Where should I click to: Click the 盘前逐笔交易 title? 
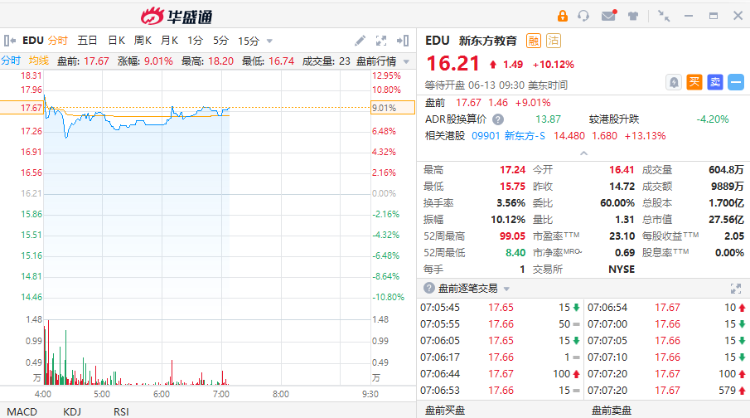(x=467, y=288)
